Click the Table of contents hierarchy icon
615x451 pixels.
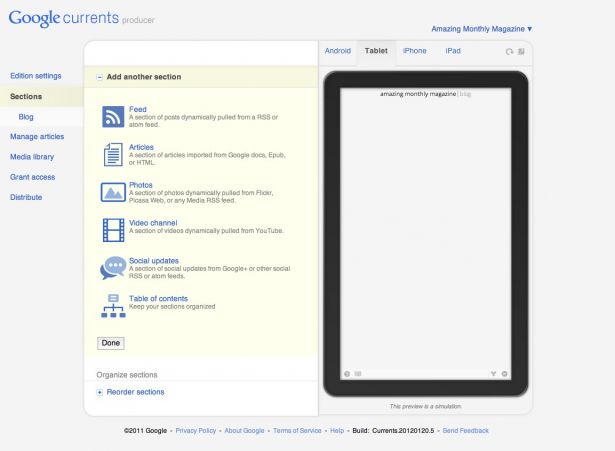[113, 306]
